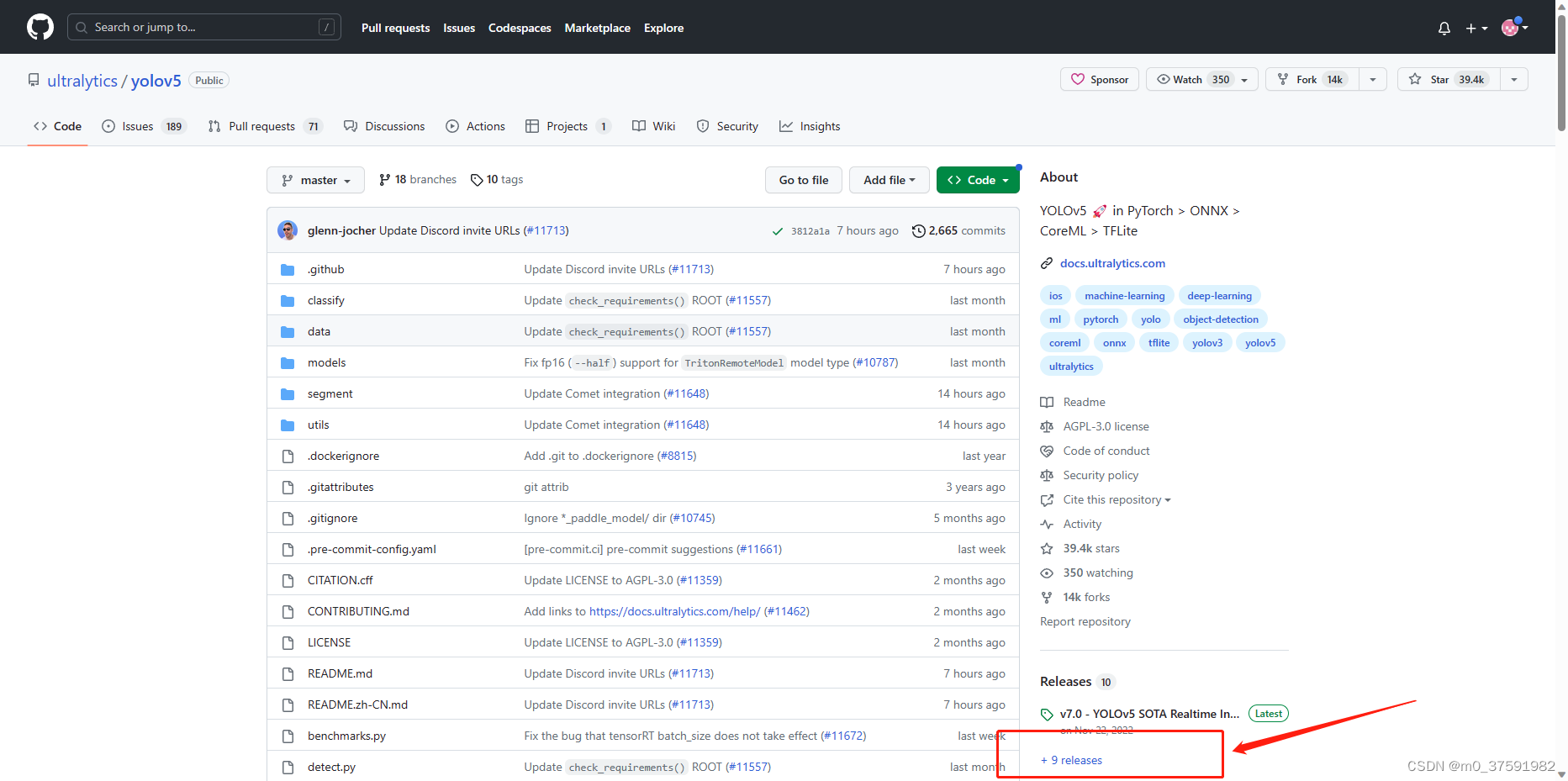1568x781 pixels.
Task: Switch to the repository Pull requests tab
Action: coord(265,126)
